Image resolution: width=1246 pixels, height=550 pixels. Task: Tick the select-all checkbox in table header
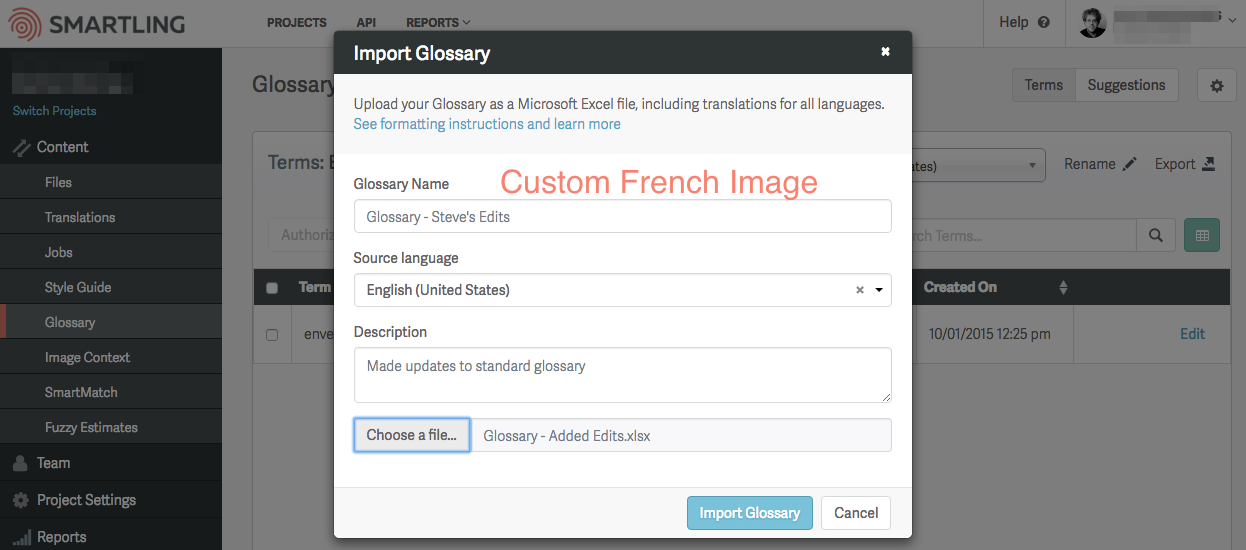click(272, 288)
